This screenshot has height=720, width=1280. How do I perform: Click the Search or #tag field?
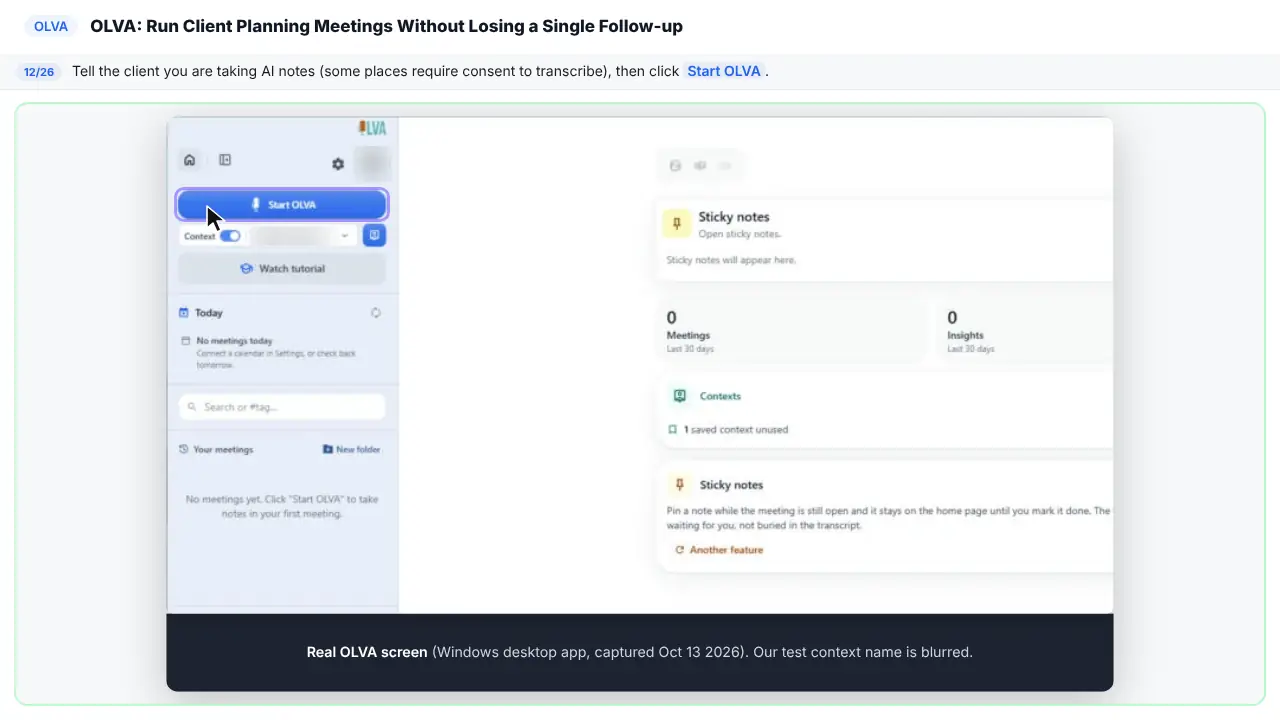click(x=282, y=407)
